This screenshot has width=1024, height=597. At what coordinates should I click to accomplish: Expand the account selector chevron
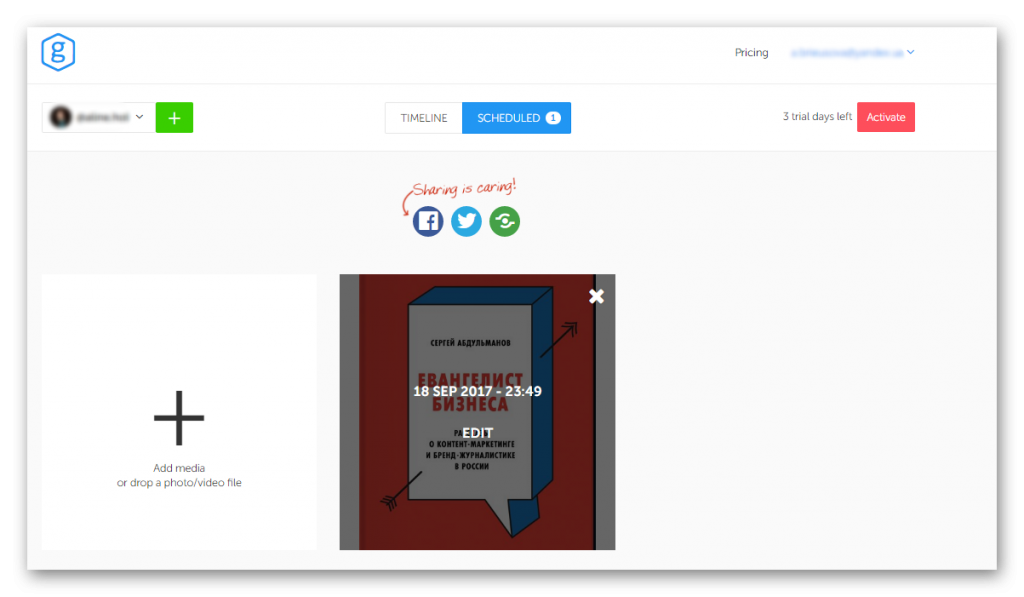[140, 117]
